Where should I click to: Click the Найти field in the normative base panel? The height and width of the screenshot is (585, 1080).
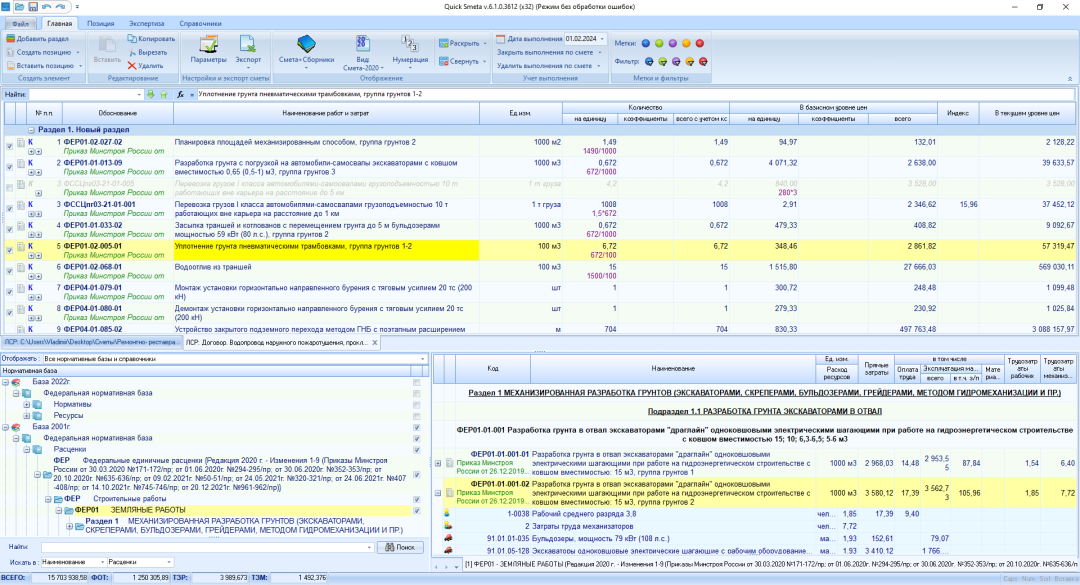207,547
